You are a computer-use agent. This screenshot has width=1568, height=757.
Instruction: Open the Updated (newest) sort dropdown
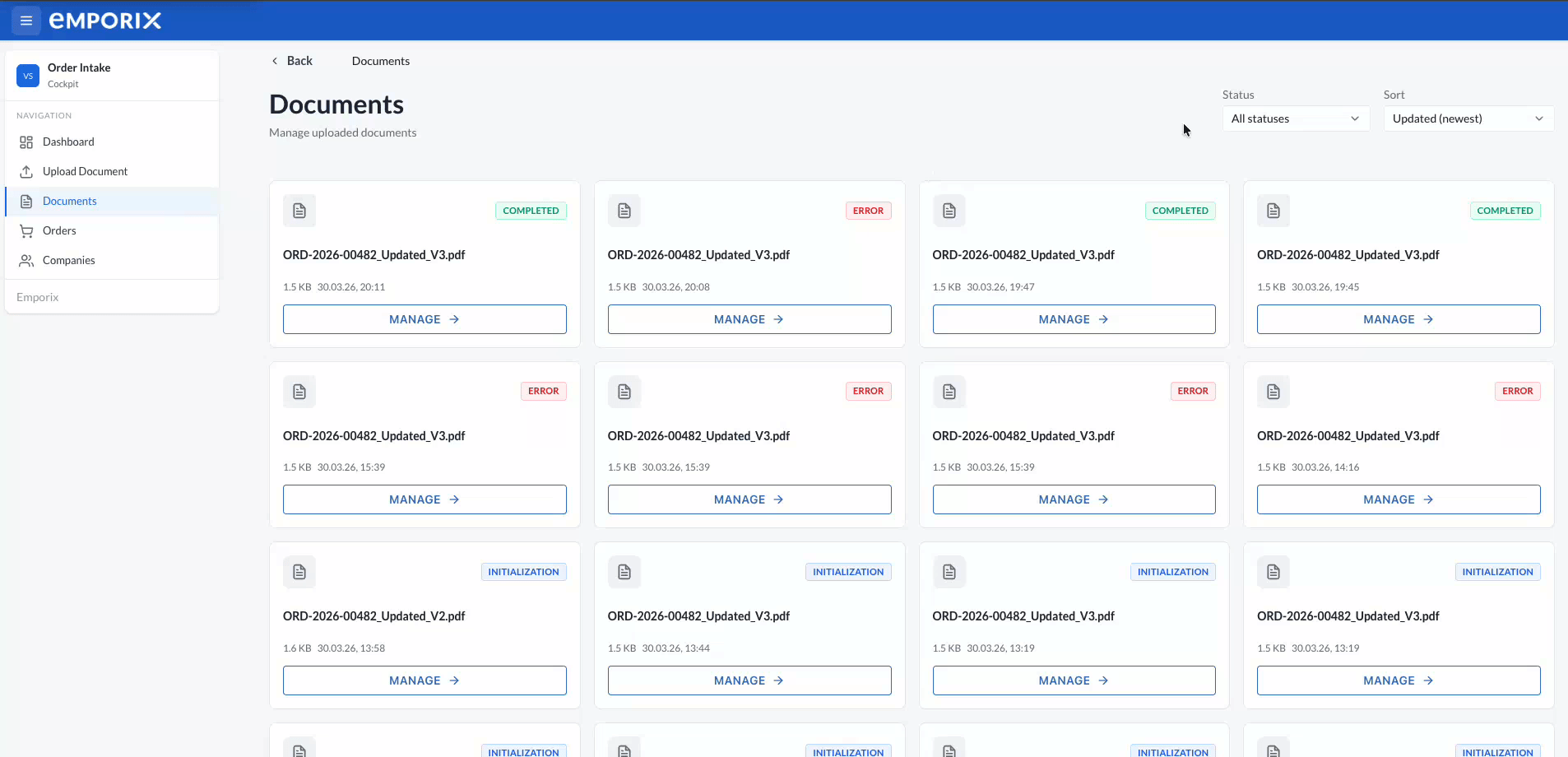tap(1468, 118)
